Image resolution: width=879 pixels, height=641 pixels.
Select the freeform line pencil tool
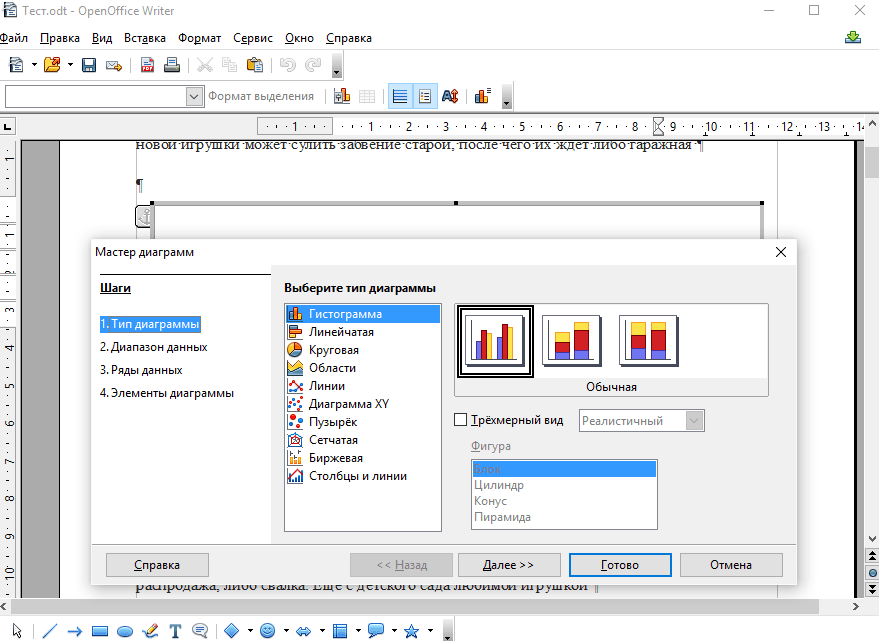click(150, 631)
